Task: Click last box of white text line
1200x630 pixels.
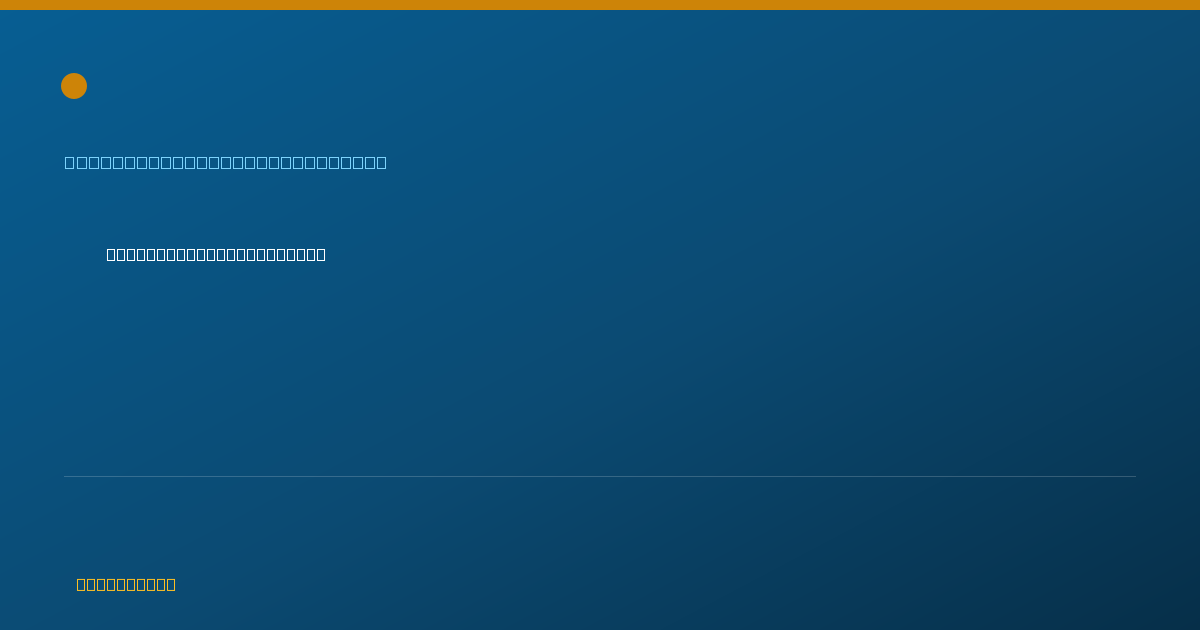Action: tap(320, 254)
